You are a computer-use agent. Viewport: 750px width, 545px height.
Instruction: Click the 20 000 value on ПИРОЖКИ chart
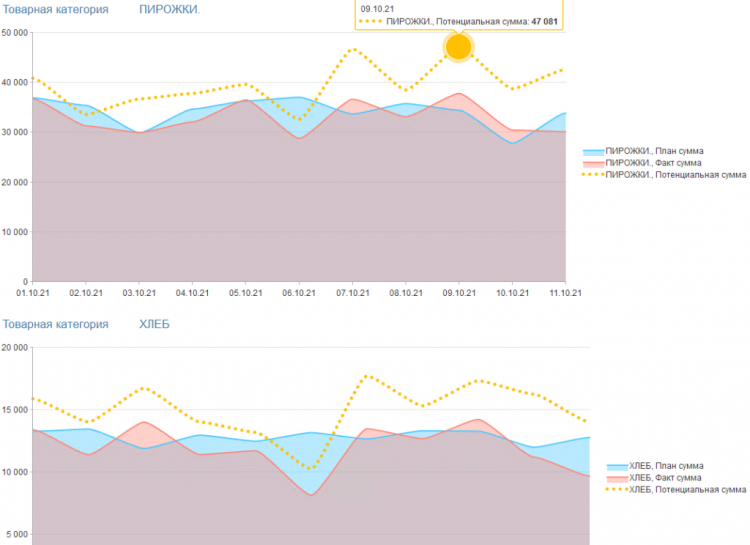coord(14,182)
